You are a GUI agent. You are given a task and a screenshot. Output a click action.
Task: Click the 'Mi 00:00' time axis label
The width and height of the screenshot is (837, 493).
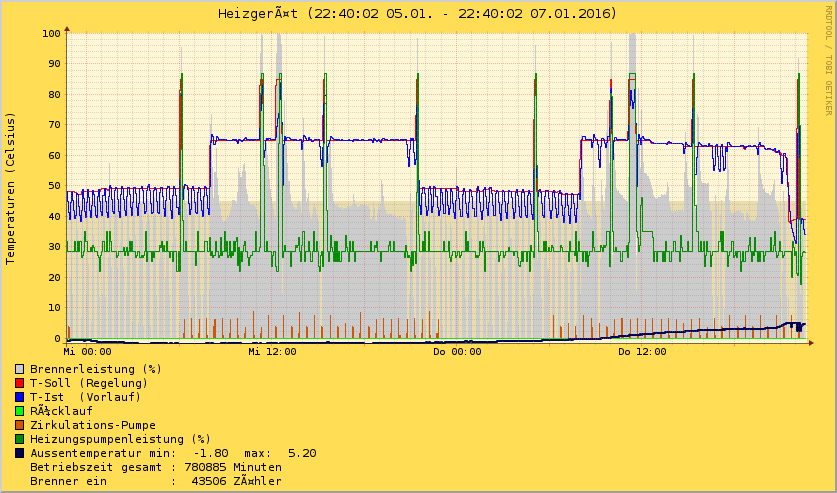pyautogui.click(x=88, y=352)
